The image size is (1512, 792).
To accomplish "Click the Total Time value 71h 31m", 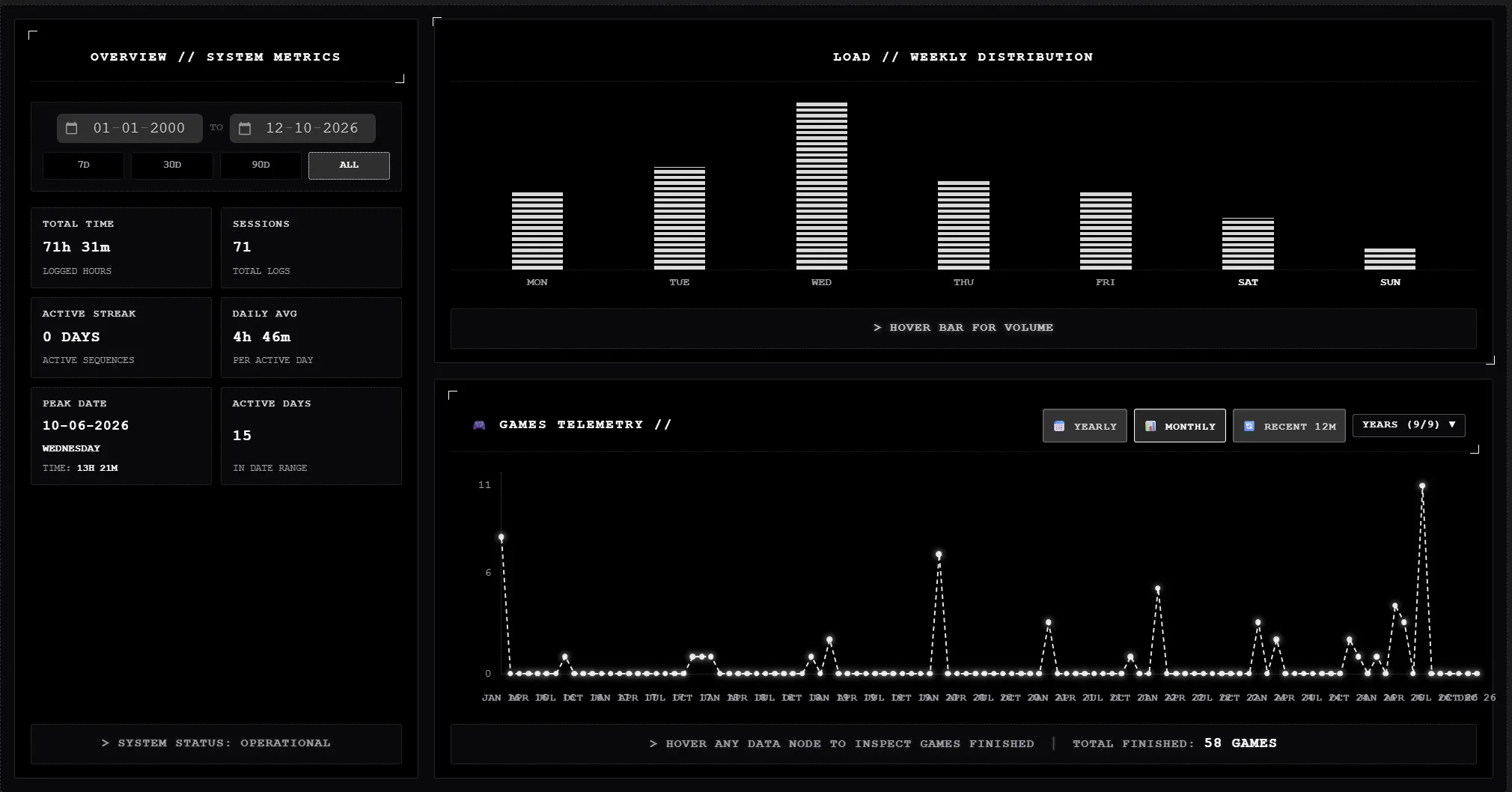I will [76, 247].
